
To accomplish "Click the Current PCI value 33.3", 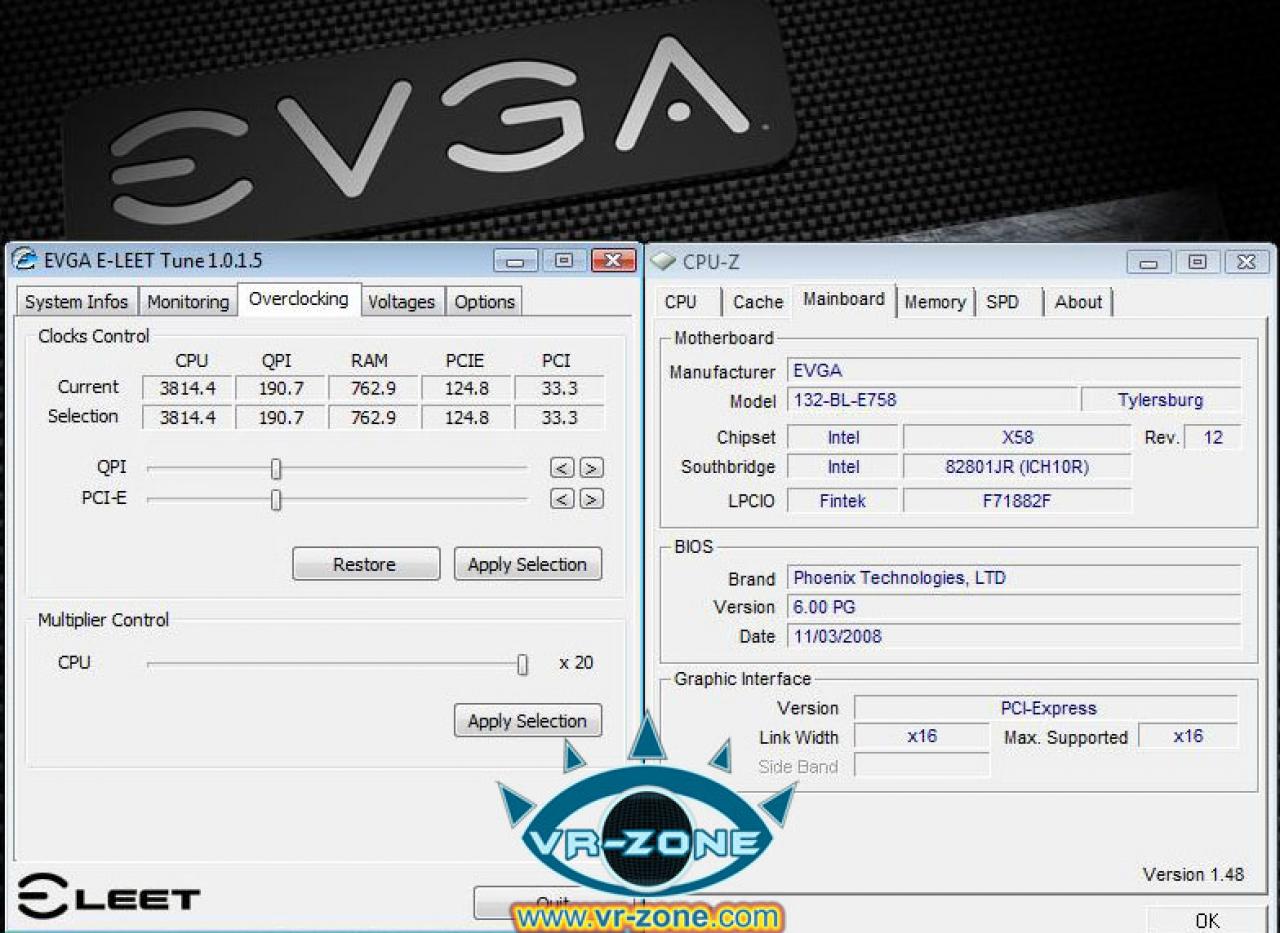I will 559,388.
